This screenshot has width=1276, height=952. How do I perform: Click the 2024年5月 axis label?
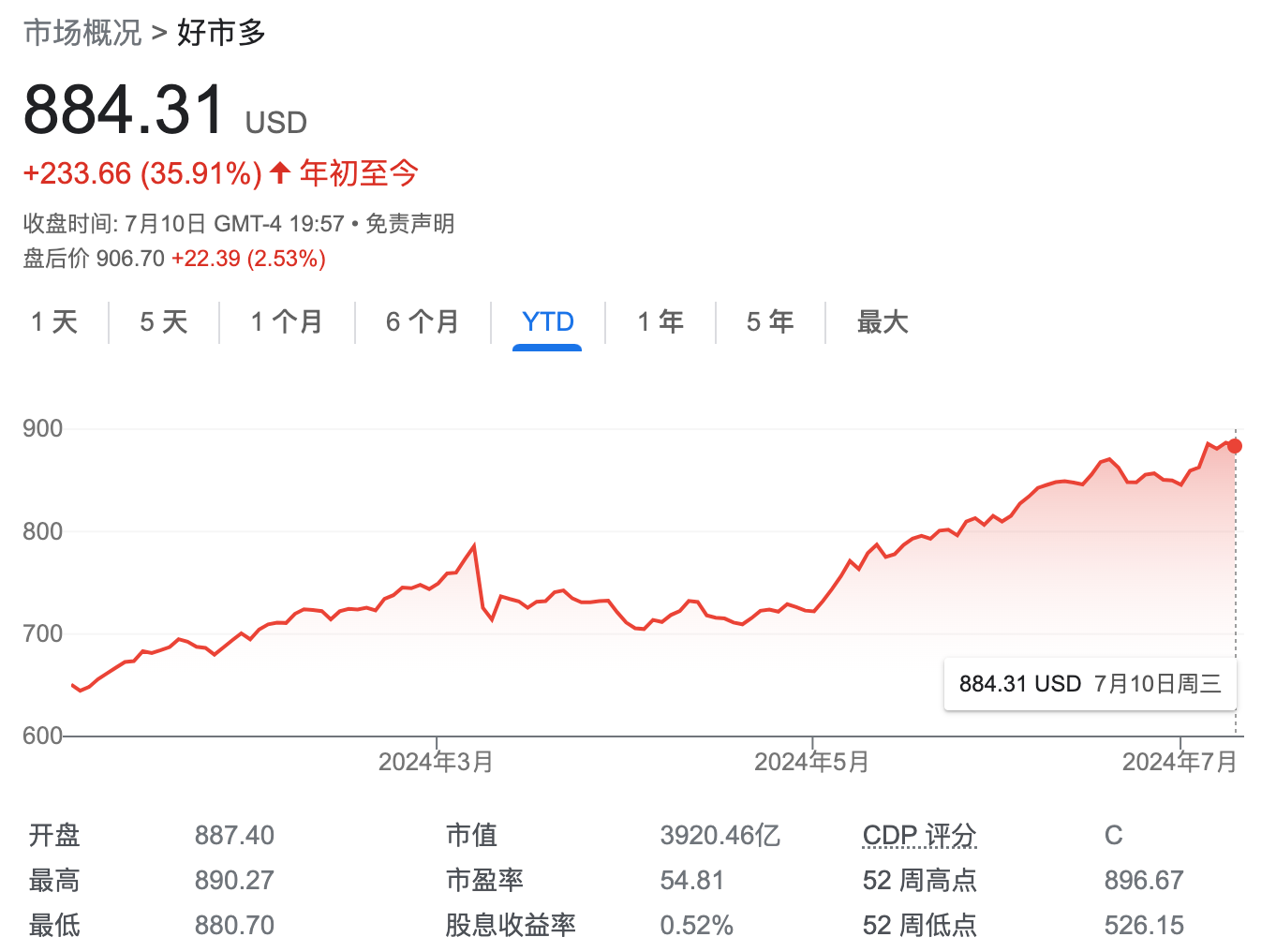tap(811, 762)
